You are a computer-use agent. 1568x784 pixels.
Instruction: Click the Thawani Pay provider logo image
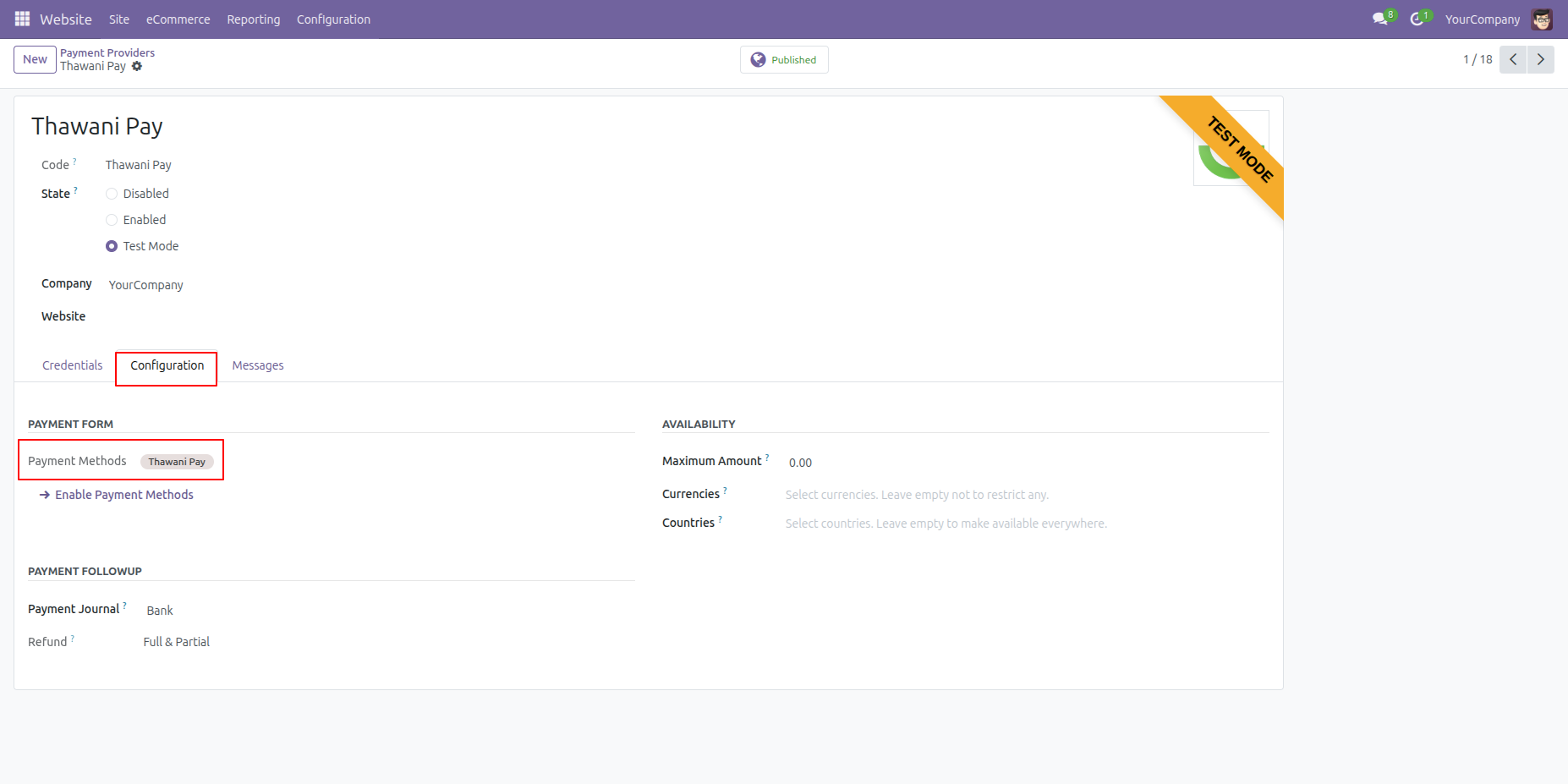point(1231,148)
